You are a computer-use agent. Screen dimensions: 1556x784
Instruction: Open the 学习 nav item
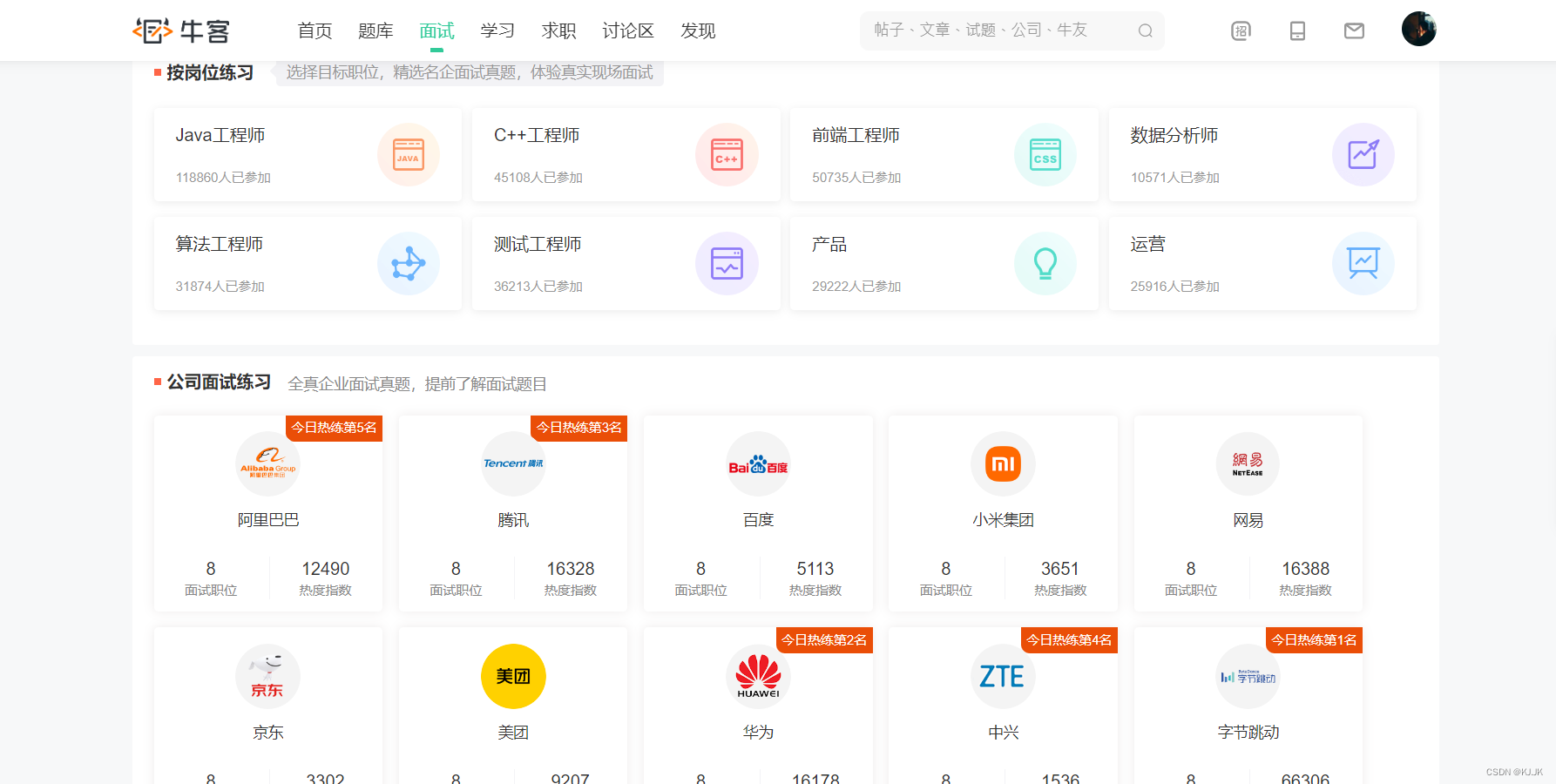tap(497, 30)
